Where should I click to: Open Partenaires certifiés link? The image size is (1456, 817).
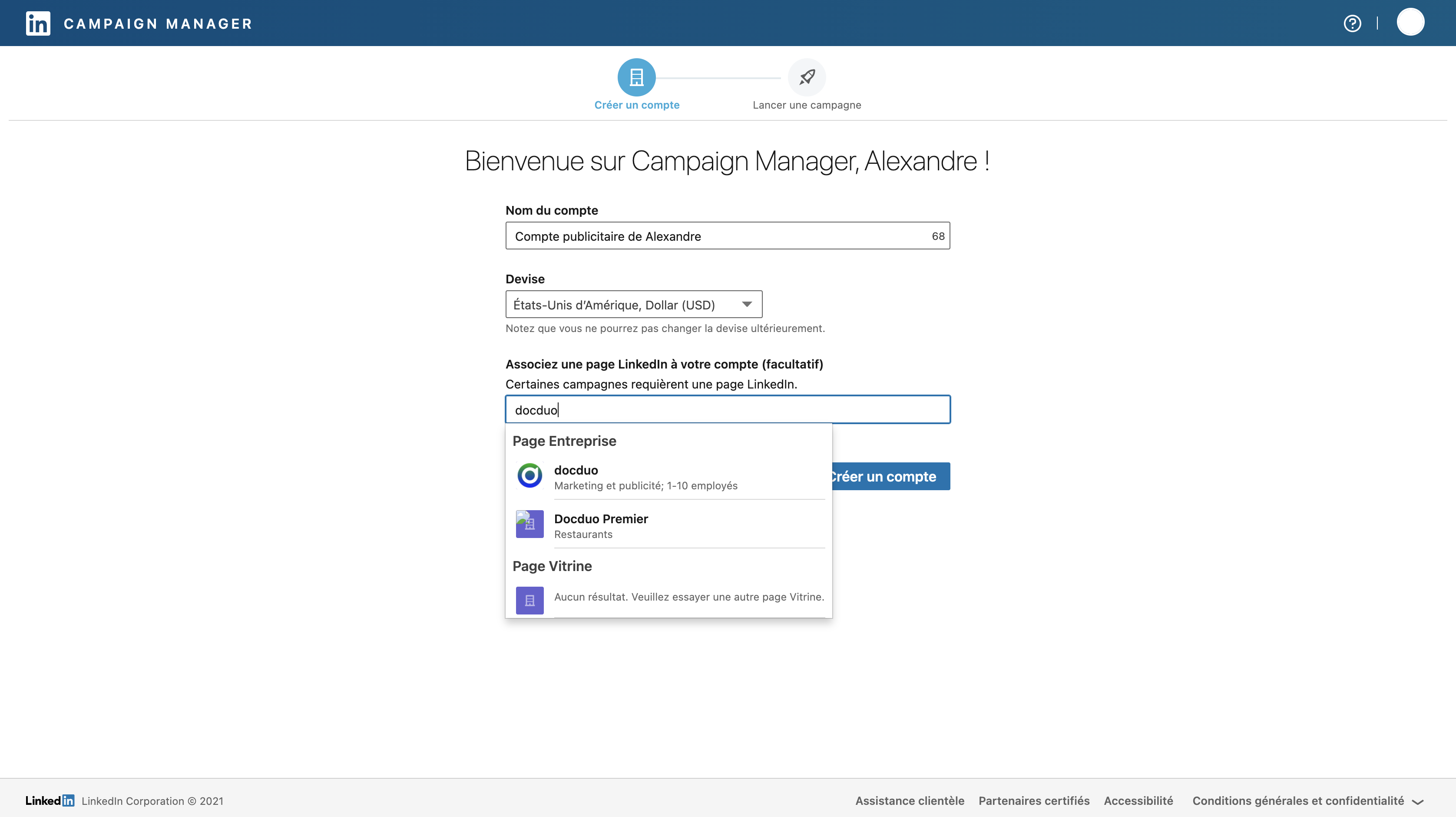coord(1034,801)
